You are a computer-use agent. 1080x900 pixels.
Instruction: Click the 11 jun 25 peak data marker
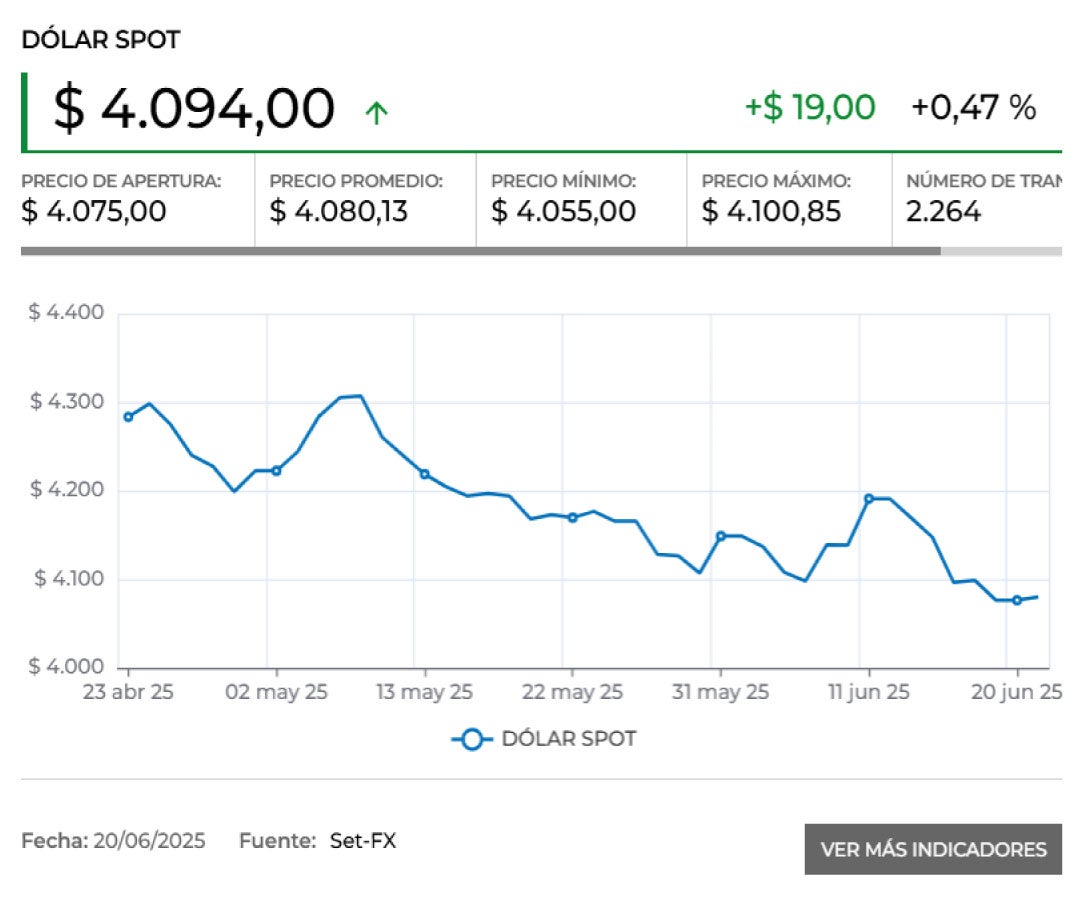[868, 498]
